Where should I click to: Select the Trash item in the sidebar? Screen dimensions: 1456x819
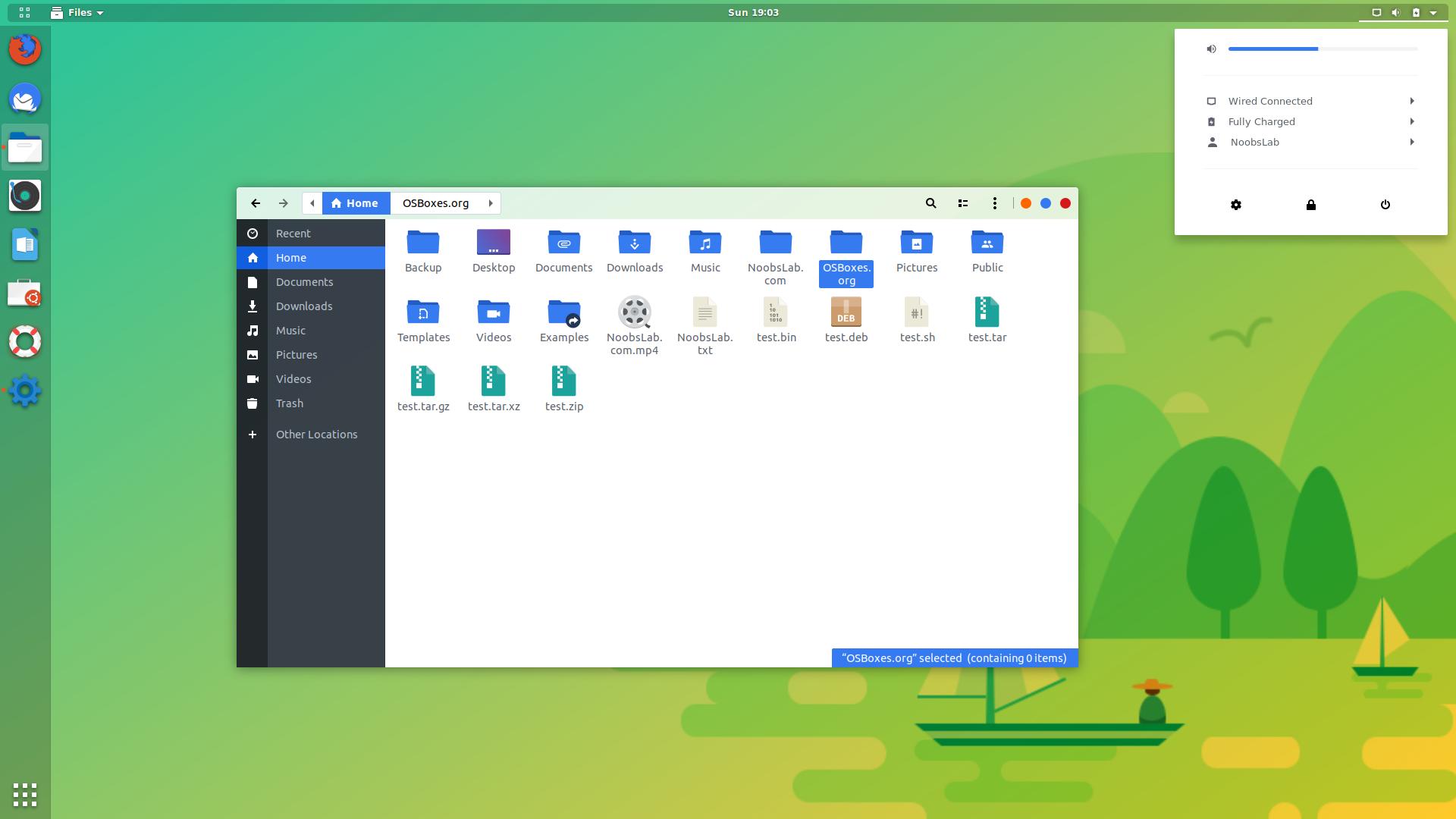click(x=289, y=403)
